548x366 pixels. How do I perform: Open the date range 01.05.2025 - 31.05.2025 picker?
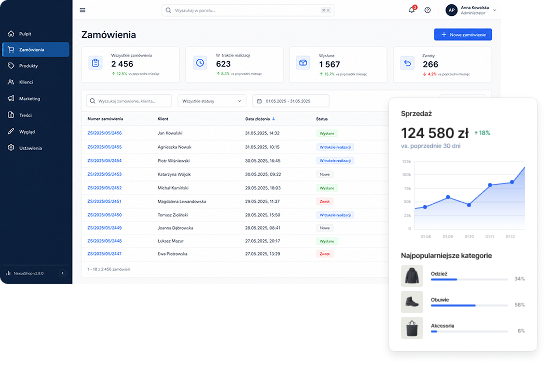tap(291, 101)
